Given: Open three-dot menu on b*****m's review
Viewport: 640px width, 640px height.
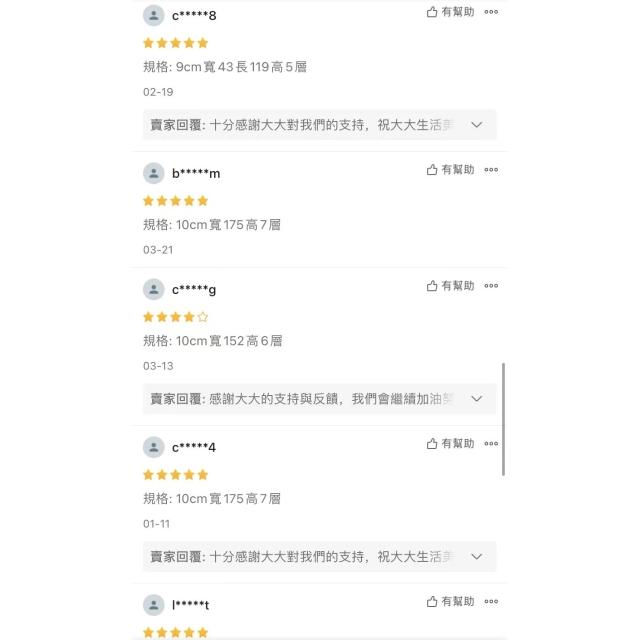Looking at the screenshot, I should coord(491,170).
